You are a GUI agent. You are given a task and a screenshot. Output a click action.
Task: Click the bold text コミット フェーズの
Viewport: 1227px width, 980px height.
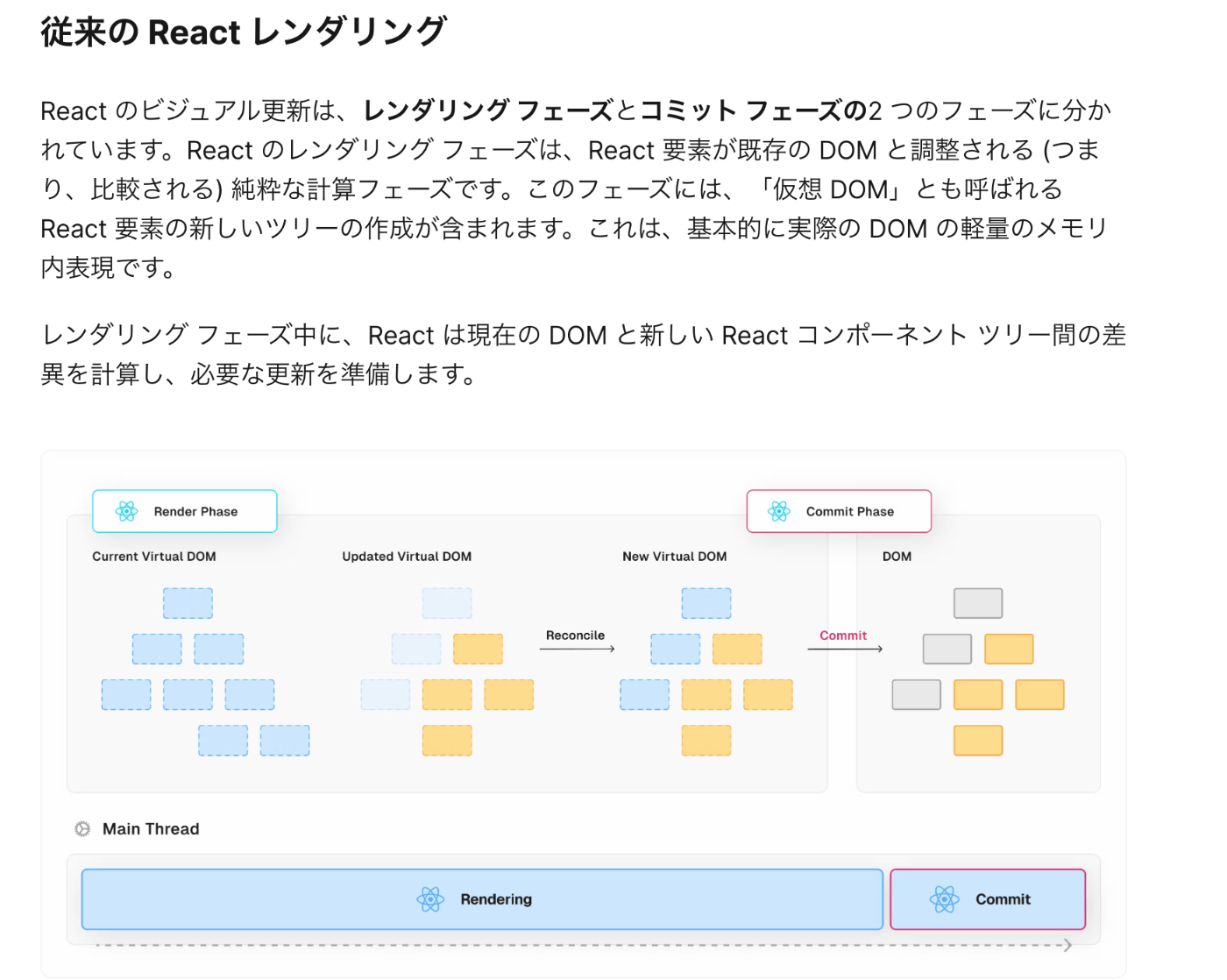point(754,110)
